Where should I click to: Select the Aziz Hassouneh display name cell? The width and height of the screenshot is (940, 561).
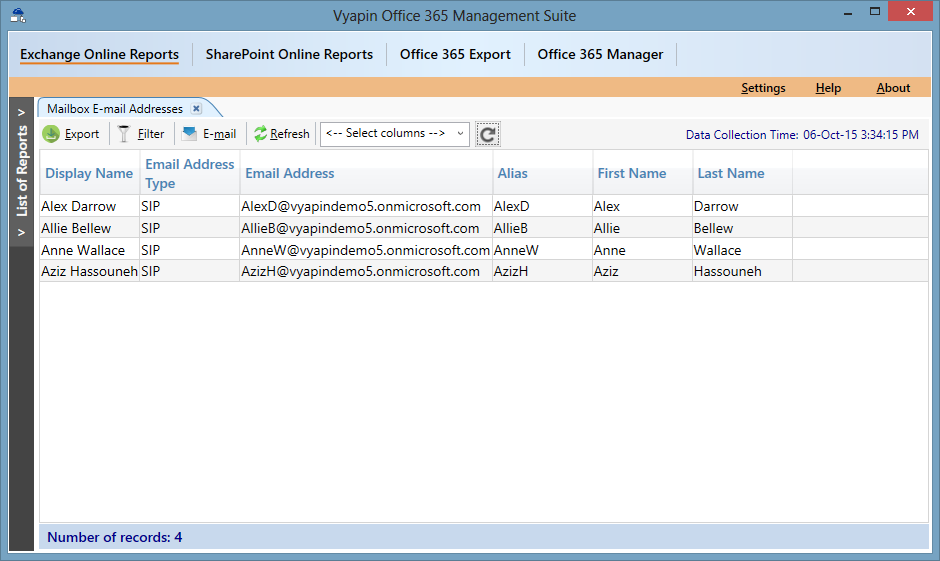pos(89,271)
